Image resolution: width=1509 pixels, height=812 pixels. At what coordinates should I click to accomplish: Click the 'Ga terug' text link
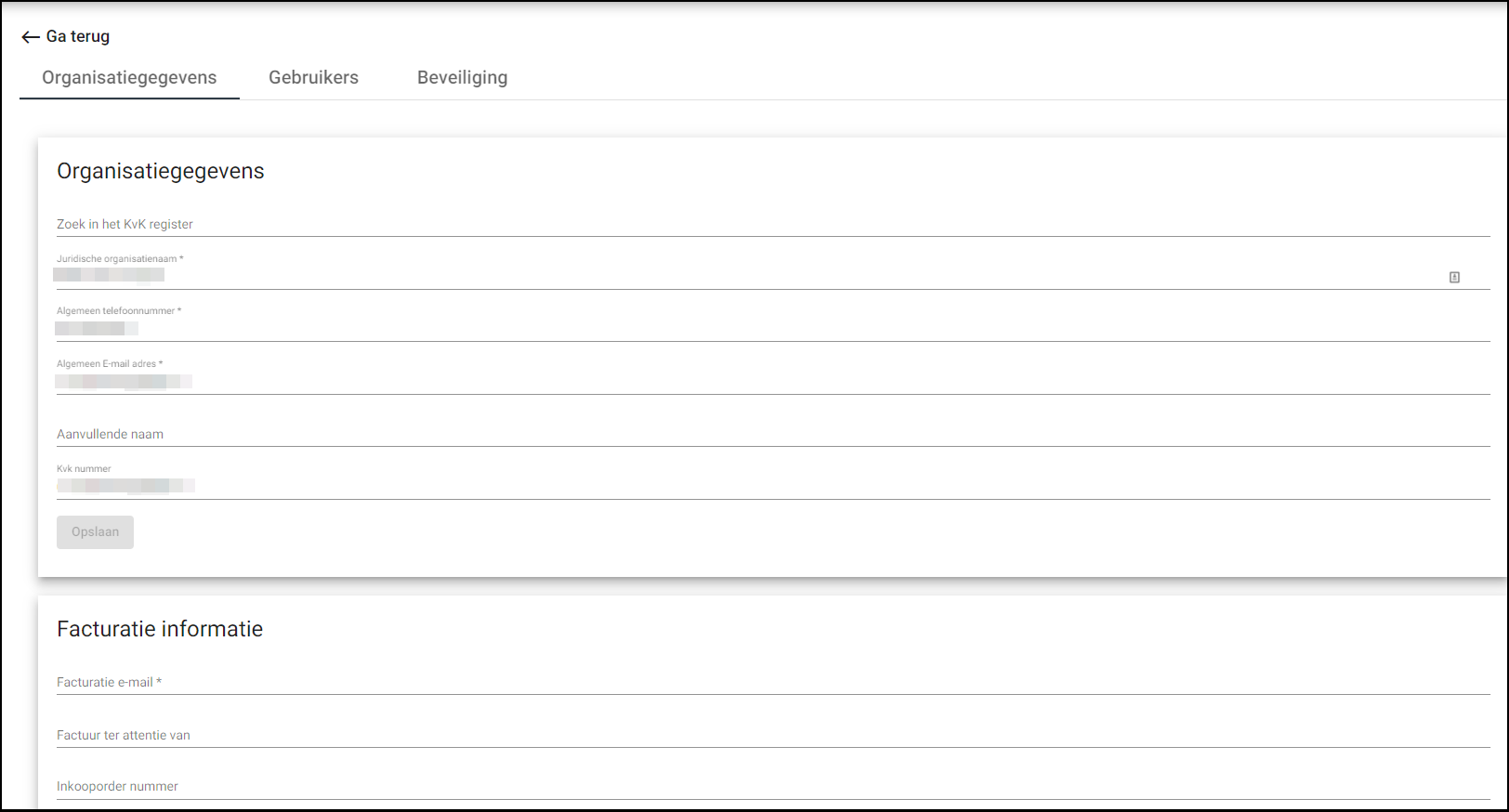point(78,36)
